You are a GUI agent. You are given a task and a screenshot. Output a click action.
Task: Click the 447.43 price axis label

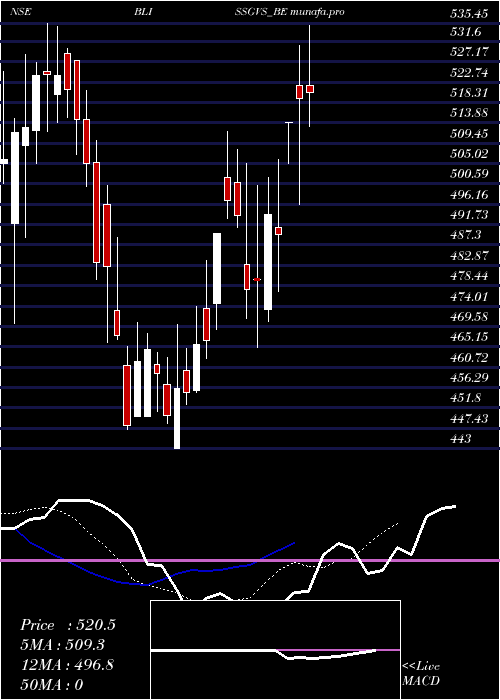[x=469, y=419]
